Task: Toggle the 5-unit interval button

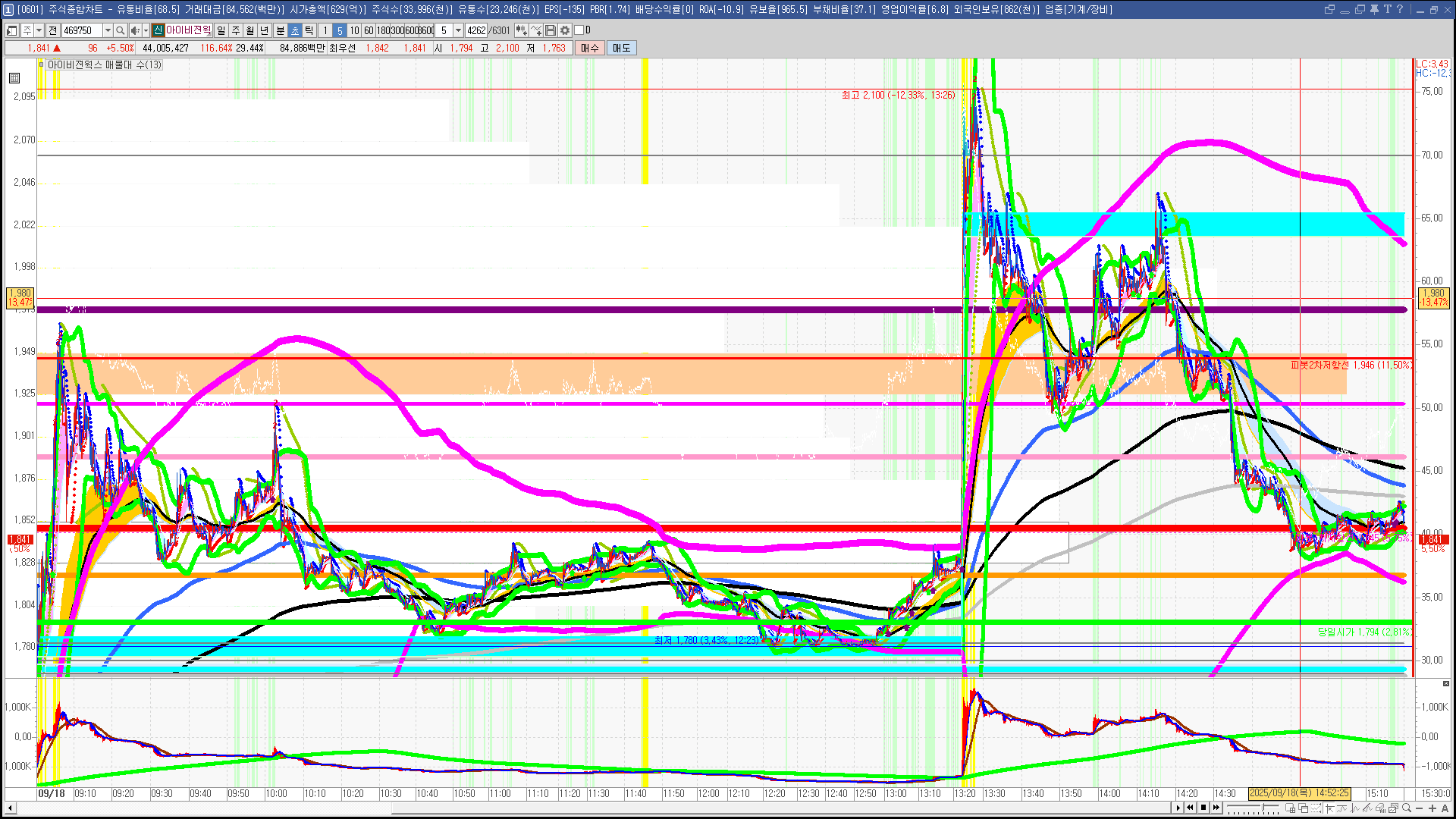Action: pos(340,30)
